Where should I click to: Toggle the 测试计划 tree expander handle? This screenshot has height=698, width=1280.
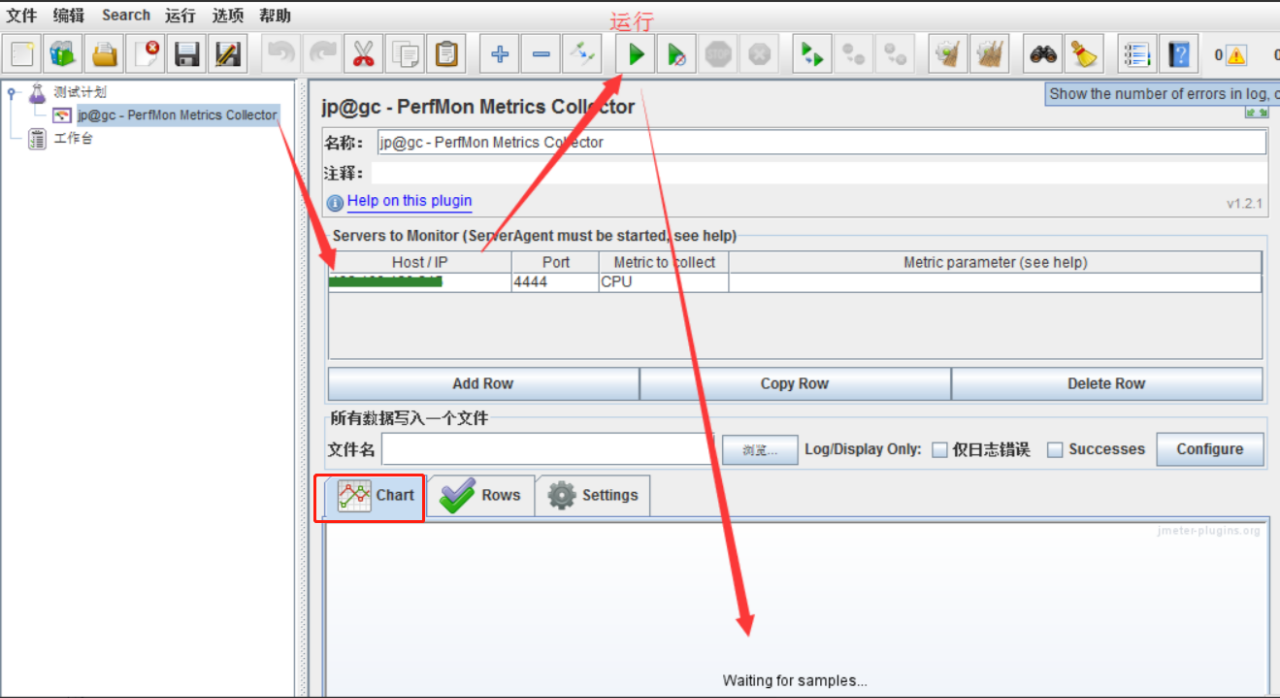[12, 93]
